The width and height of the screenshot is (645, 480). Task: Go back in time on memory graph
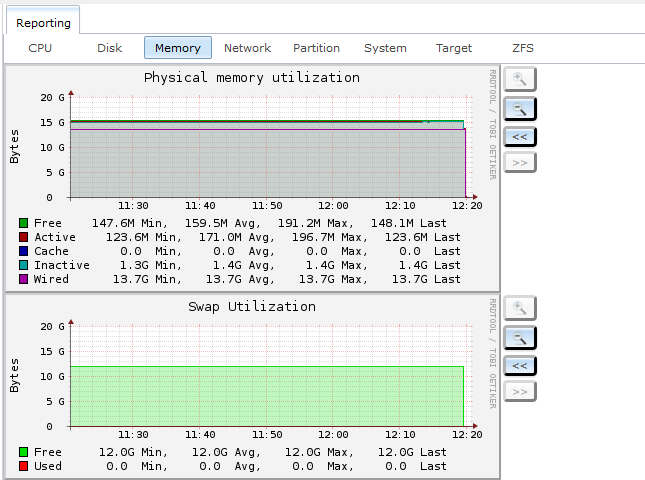[x=520, y=137]
